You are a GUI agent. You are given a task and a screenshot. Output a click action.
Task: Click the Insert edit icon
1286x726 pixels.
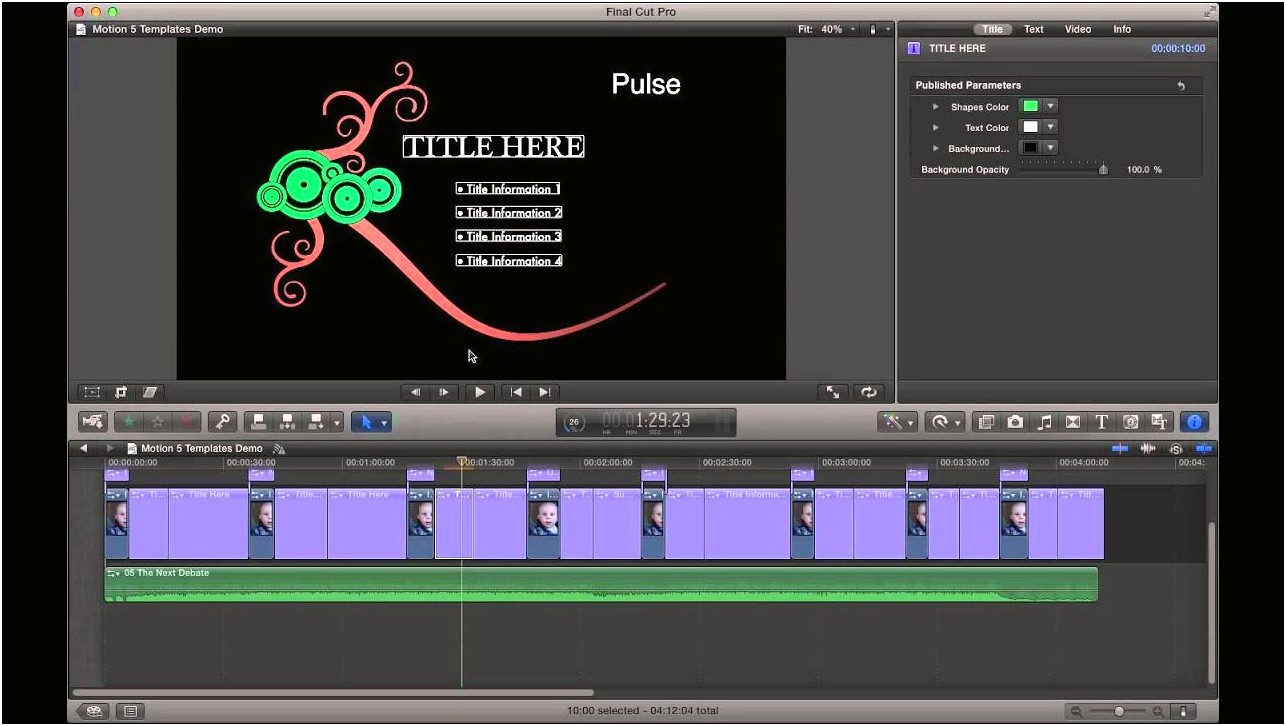(x=288, y=422)
